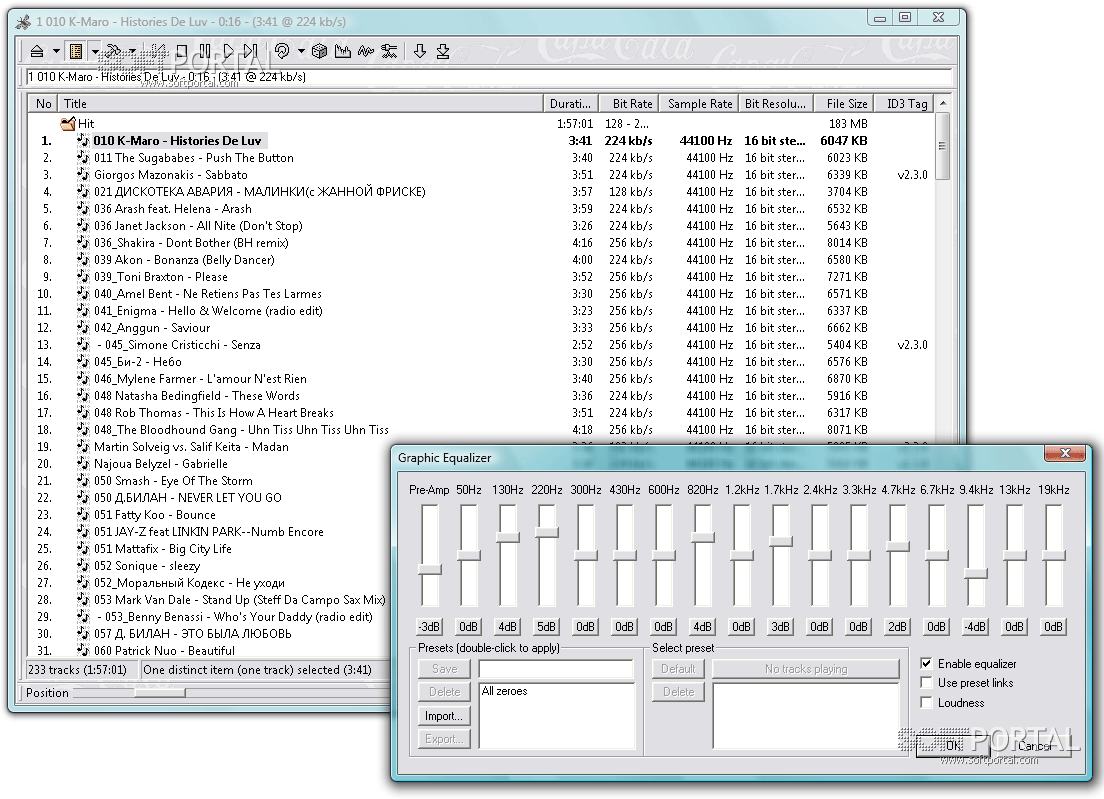Open dropdown arrow beside playlist view icon

[x=95, y=51]
